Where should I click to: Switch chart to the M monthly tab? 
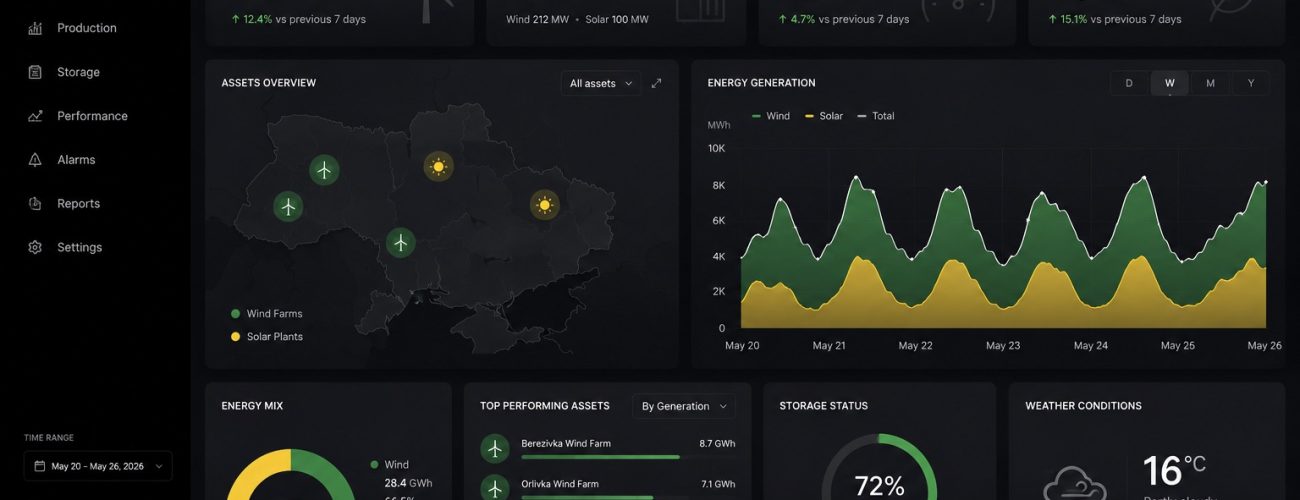pyautogui.click(x=1210, y=83)
